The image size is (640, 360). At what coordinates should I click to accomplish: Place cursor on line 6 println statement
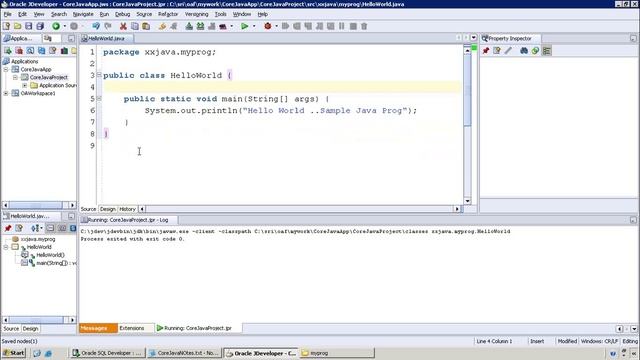click(281, 111)
